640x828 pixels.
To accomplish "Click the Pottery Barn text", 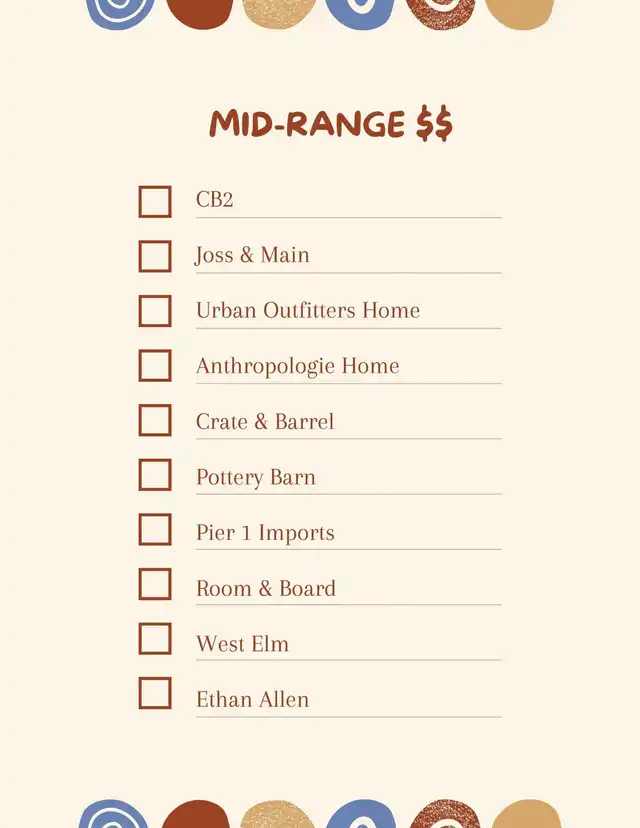I will [x=255, y=477].
